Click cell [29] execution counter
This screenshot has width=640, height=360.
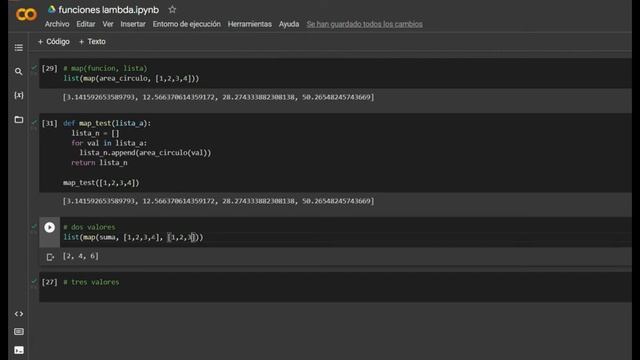[x=49, y=68]
